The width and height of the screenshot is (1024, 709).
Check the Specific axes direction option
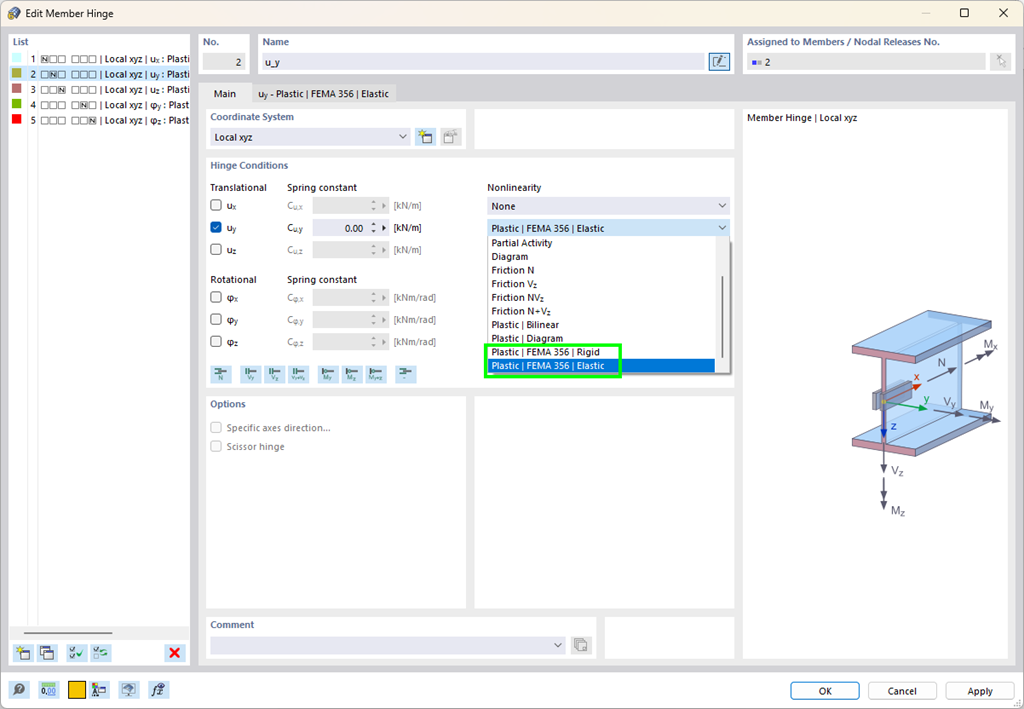(x=215, y=427)
